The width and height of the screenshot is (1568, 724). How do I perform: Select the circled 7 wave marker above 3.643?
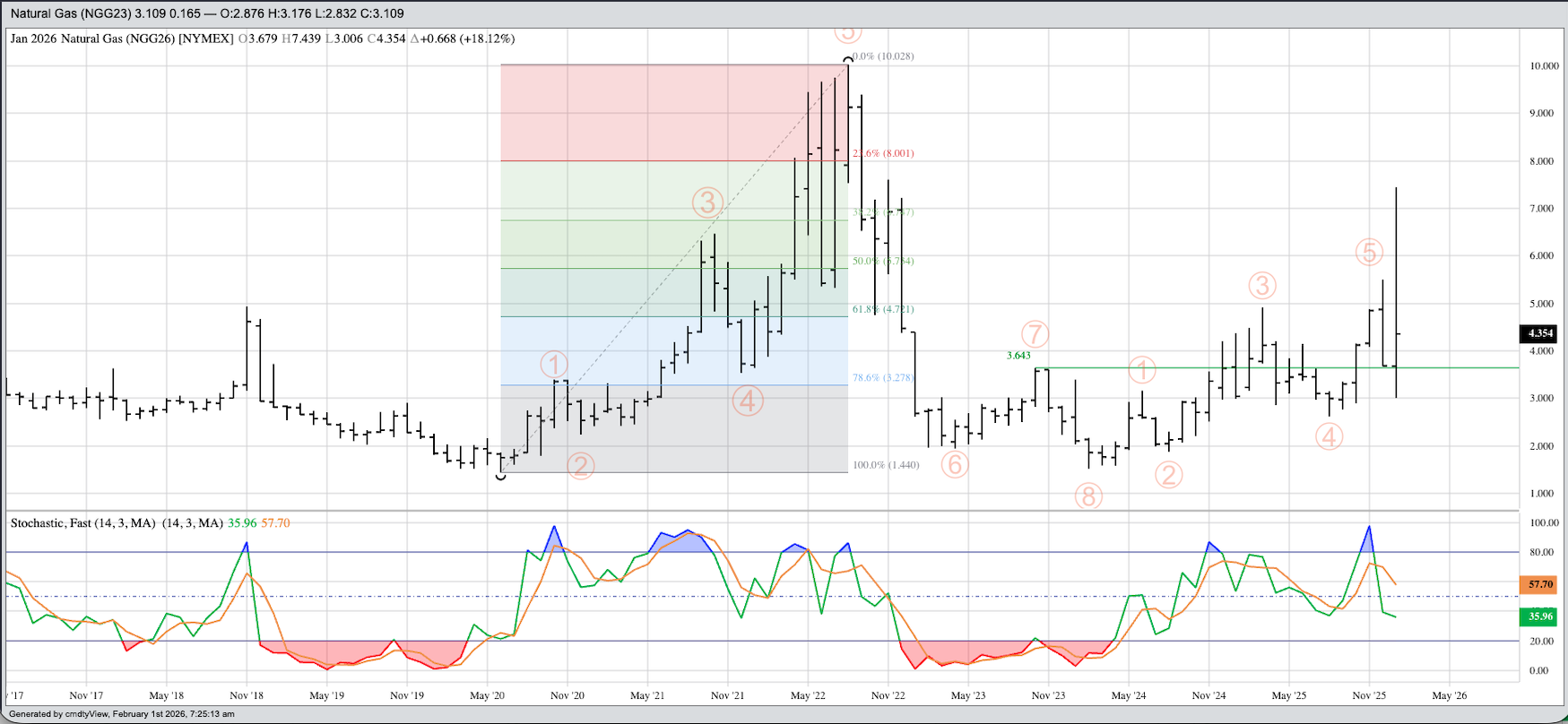tap(1035, 334)
